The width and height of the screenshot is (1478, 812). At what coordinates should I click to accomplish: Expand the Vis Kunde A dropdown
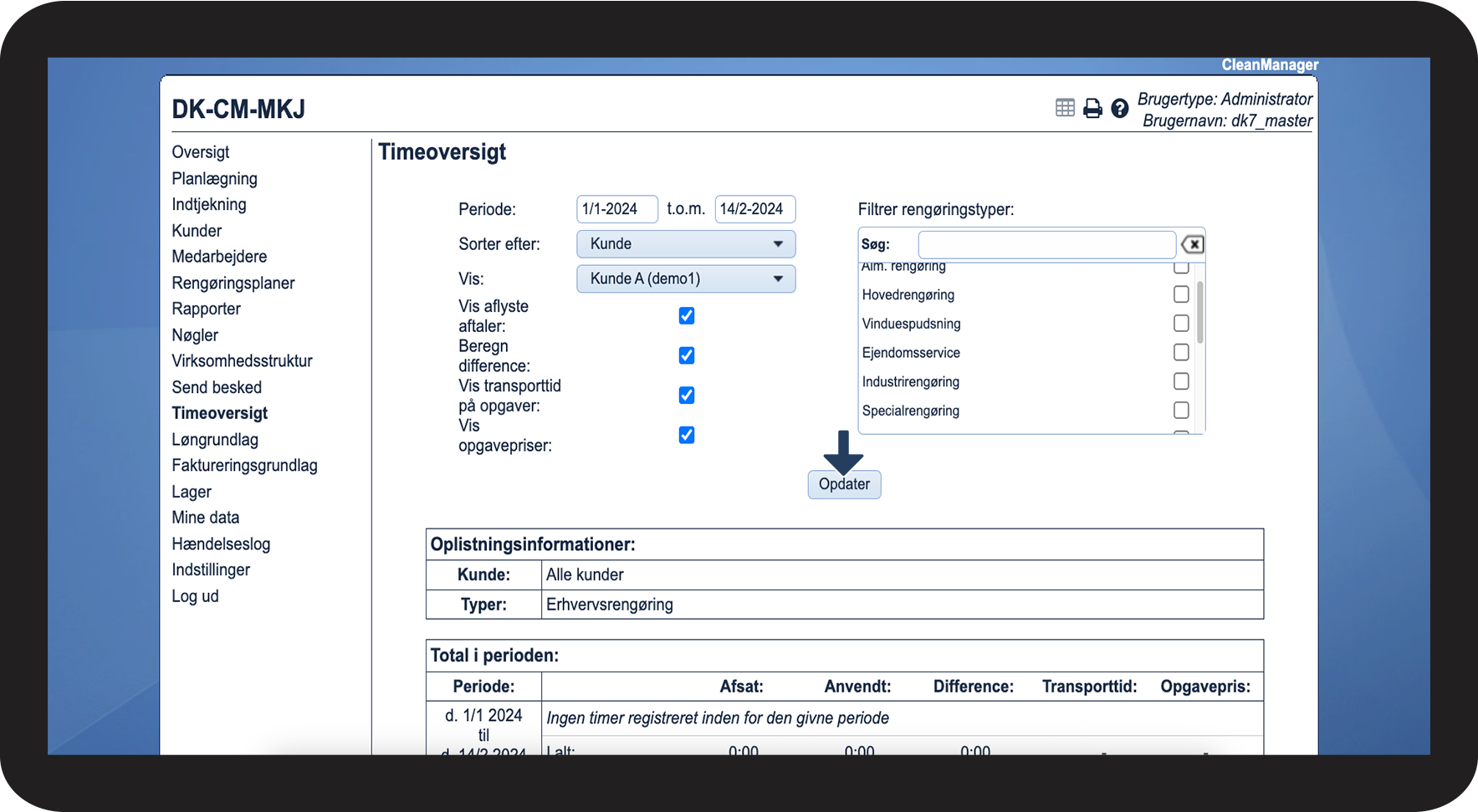tap(686, 278)
